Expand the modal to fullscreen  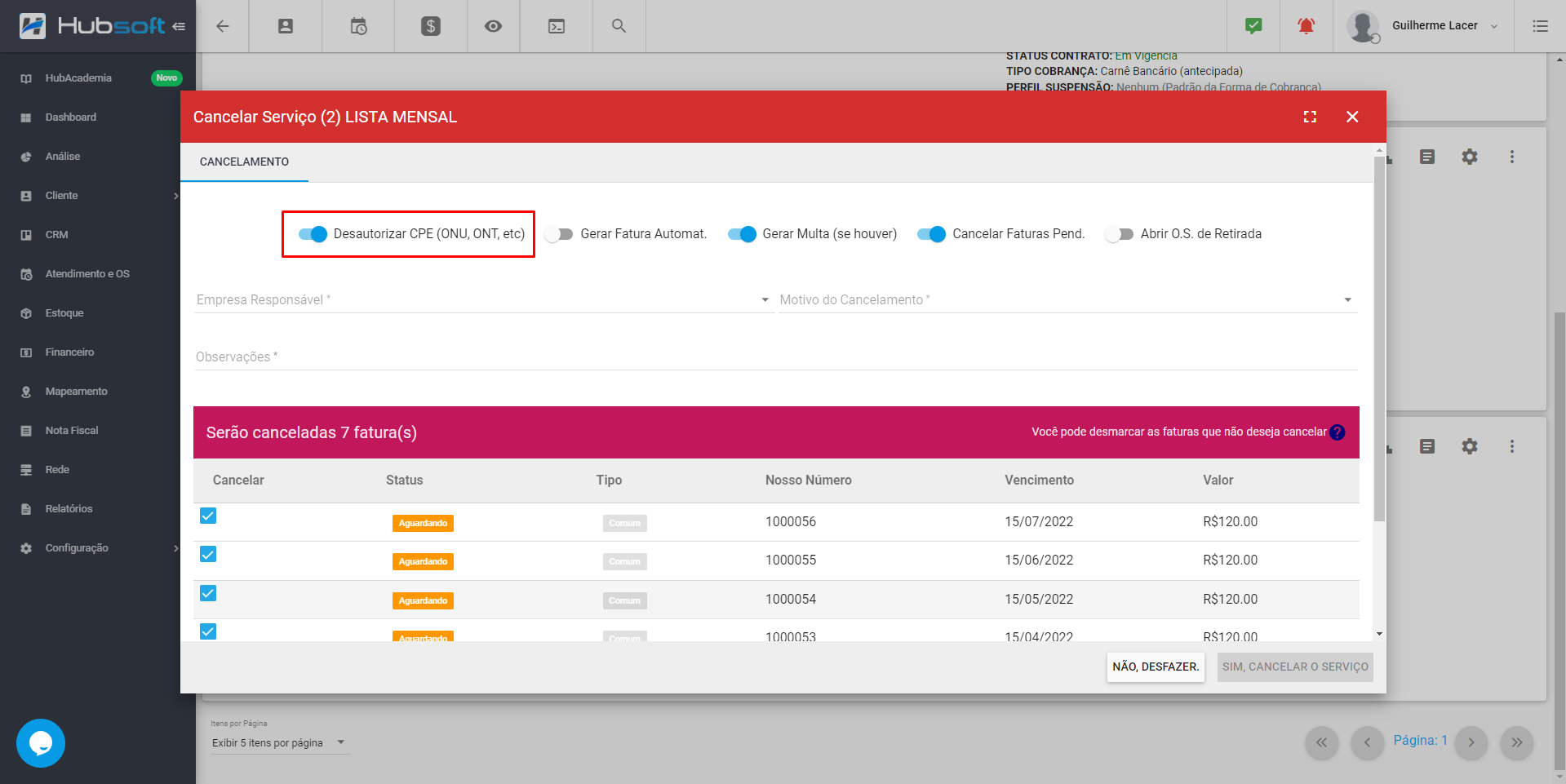[x=1310, y=117]
